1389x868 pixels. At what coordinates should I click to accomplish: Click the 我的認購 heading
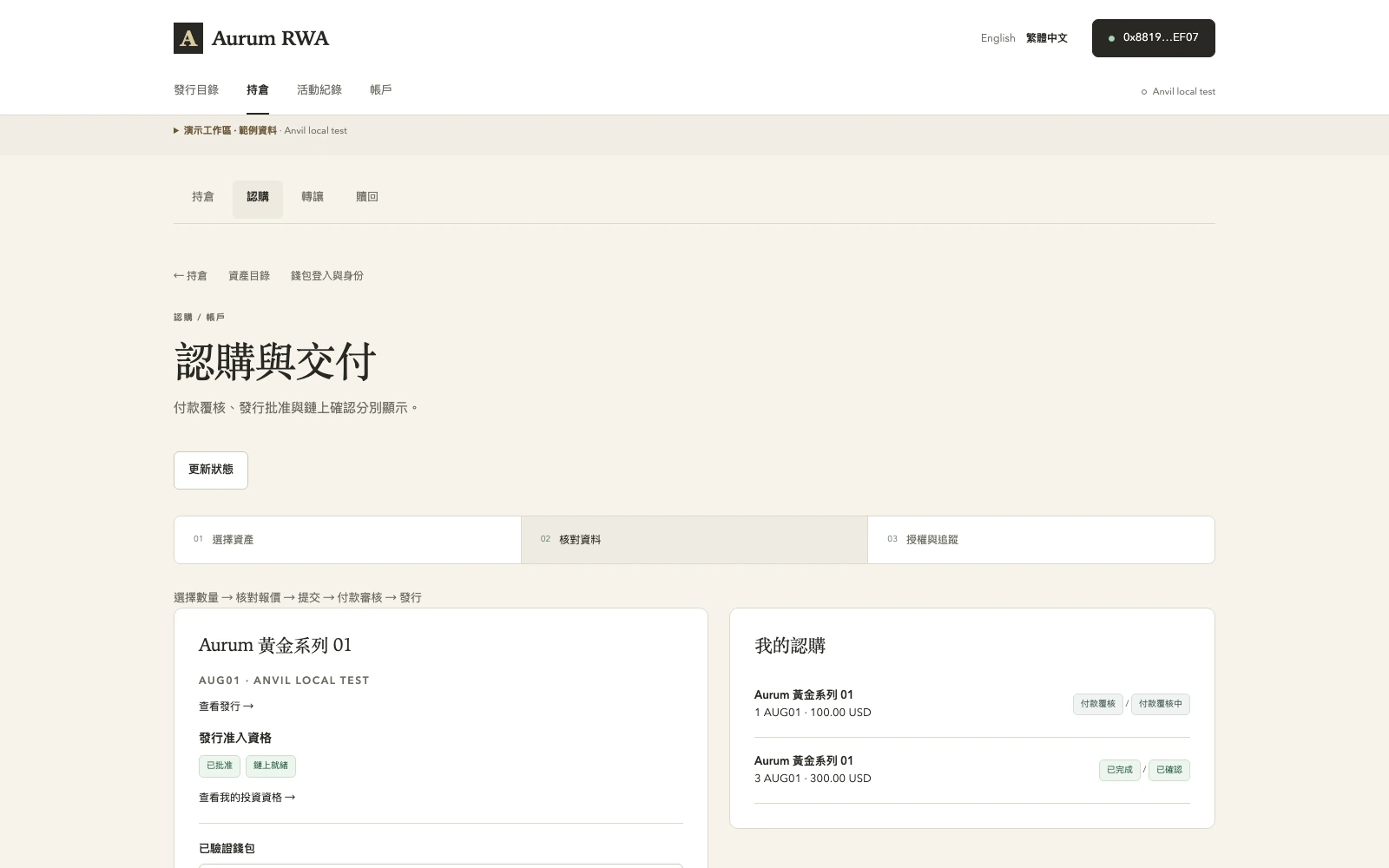790,646
